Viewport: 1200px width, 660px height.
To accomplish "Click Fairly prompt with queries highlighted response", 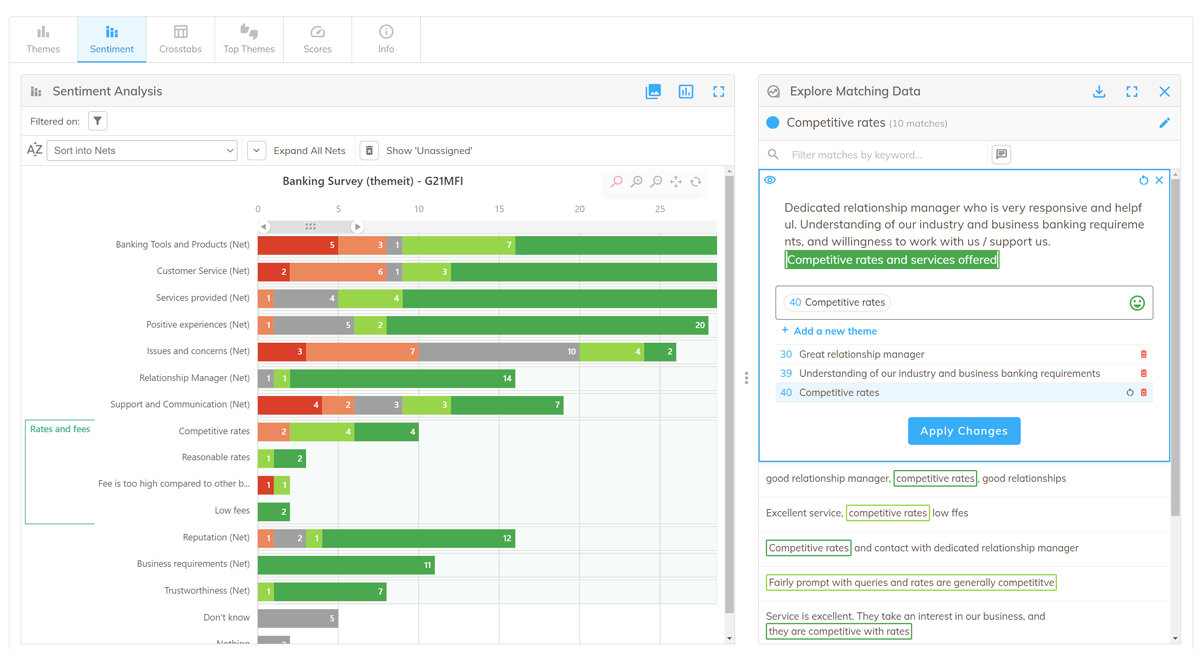I will pos(911,582).
